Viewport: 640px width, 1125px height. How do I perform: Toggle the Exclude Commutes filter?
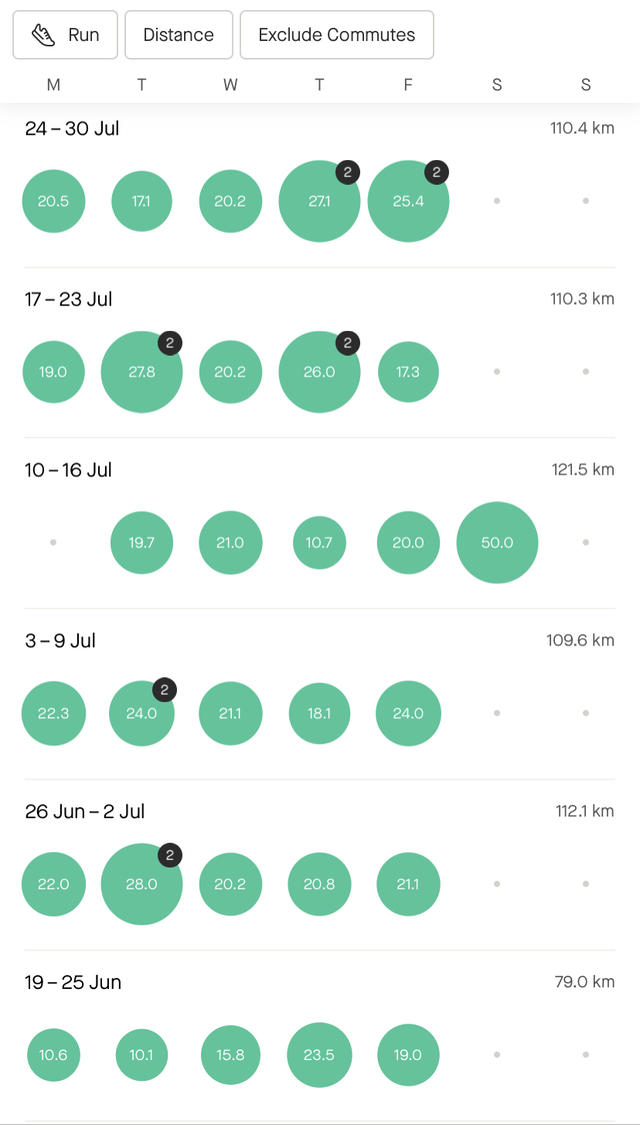(x=336, y=35)
